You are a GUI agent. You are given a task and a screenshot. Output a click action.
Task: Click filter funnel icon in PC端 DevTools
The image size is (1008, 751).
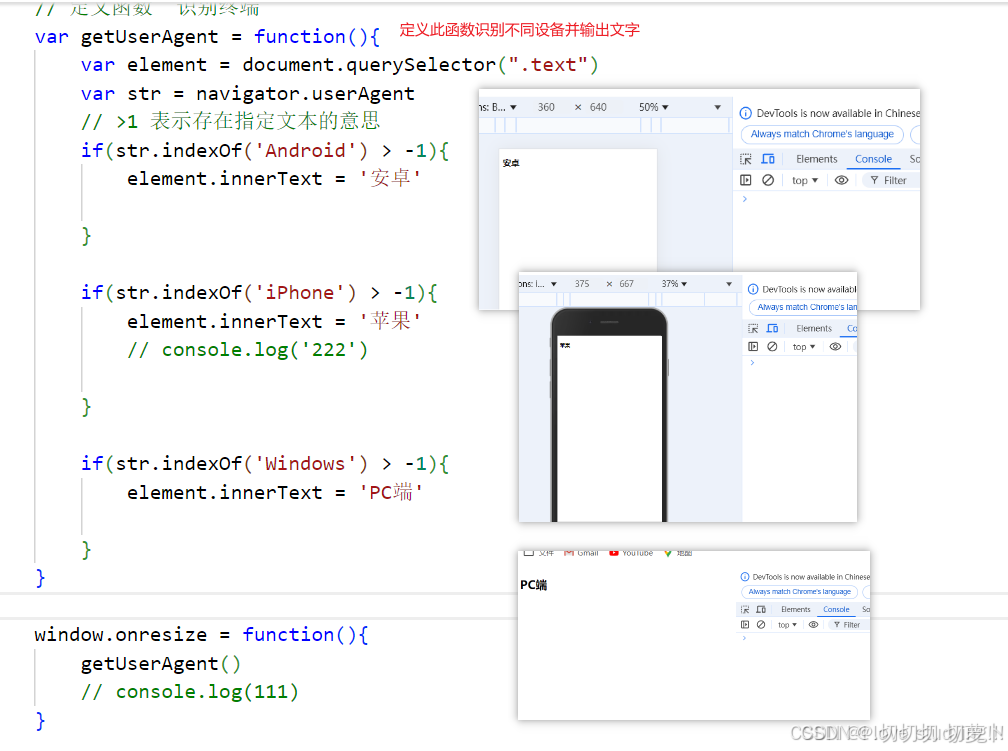[x=836, y=625]
